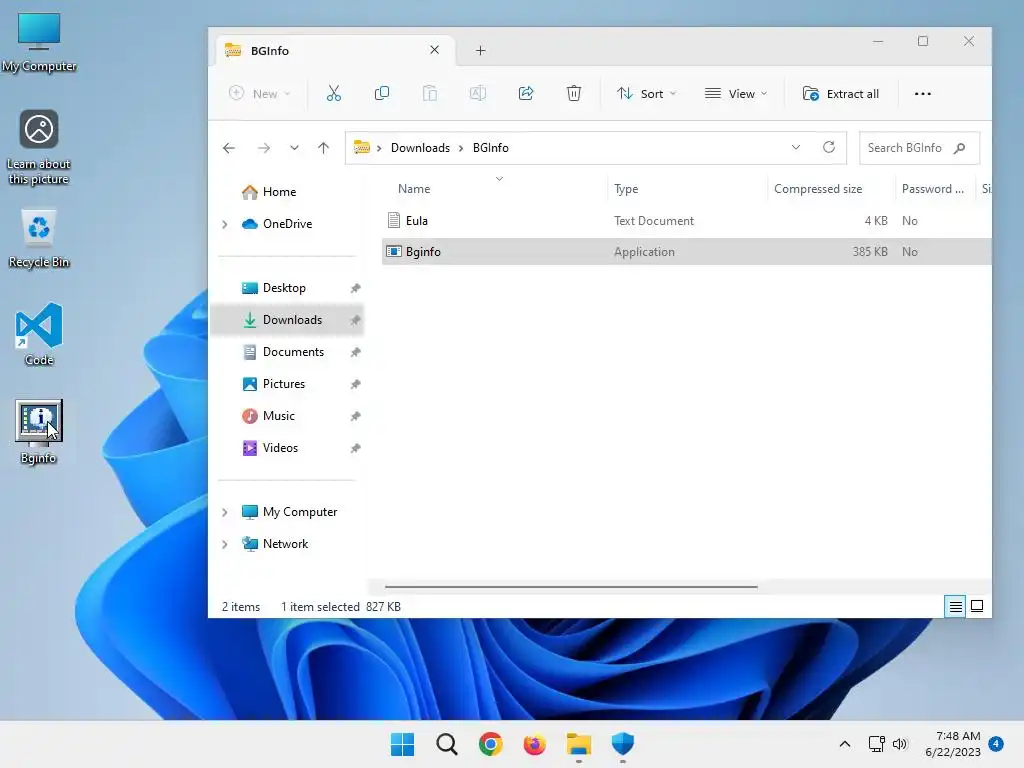Screen dimensions: 1024x768
Task: Click BGInfo in the address breadcrumb
Action: (490, 148)
